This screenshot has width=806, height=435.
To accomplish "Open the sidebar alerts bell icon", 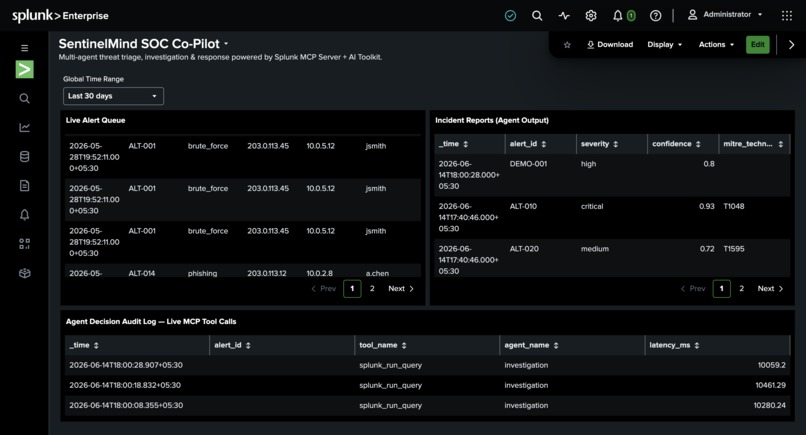I will [x=24, y=214].
